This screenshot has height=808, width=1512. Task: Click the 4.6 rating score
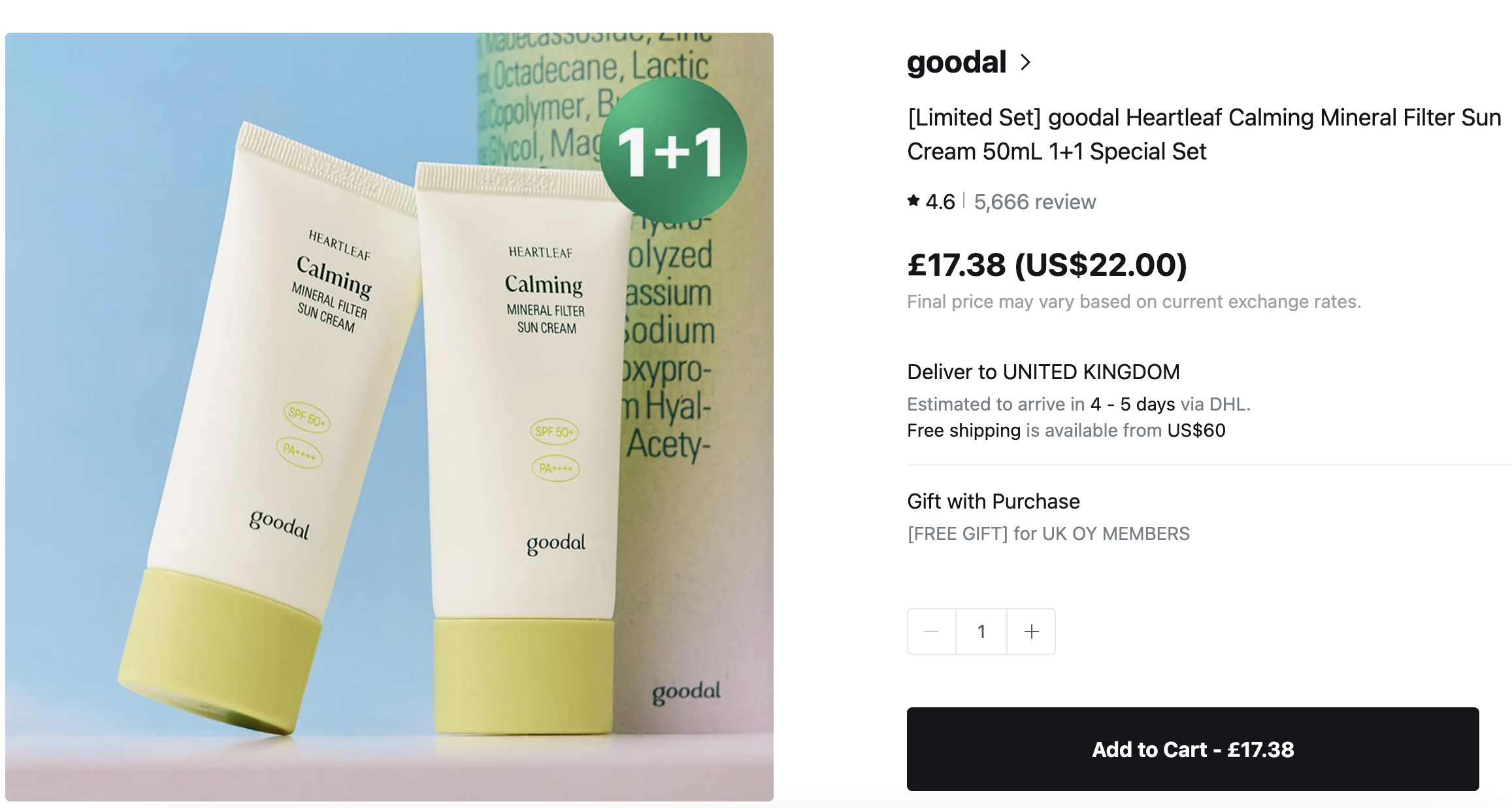940,202
